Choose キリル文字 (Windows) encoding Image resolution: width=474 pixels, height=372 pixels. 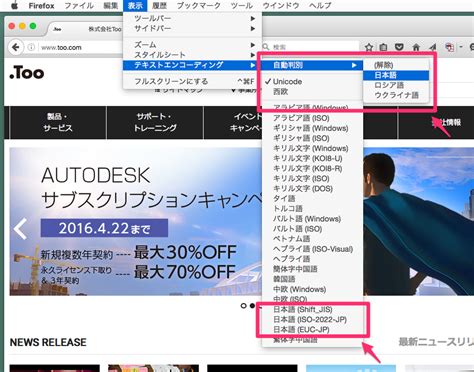click(312, 148)
